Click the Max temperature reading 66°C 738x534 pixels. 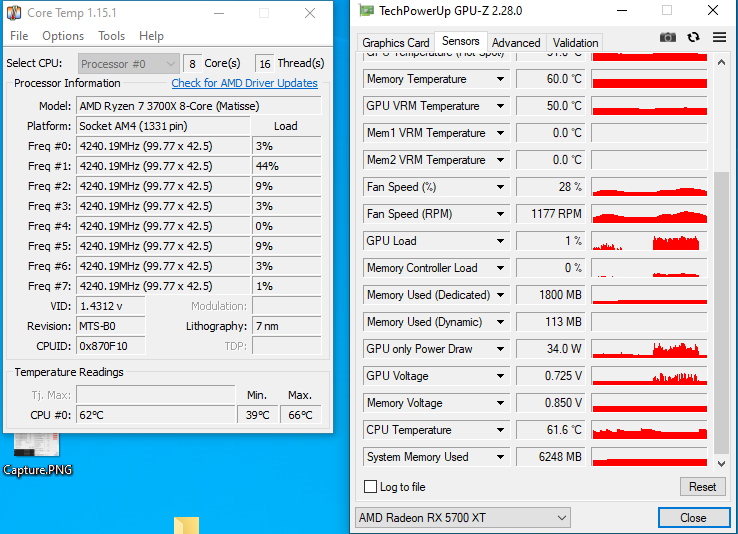click(x=301, y=415)
